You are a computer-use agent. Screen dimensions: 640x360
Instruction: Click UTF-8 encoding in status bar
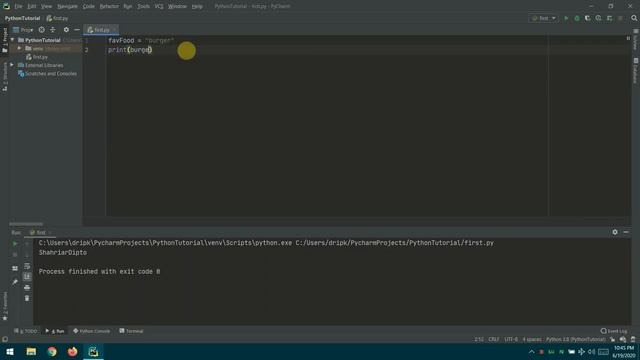511,340
